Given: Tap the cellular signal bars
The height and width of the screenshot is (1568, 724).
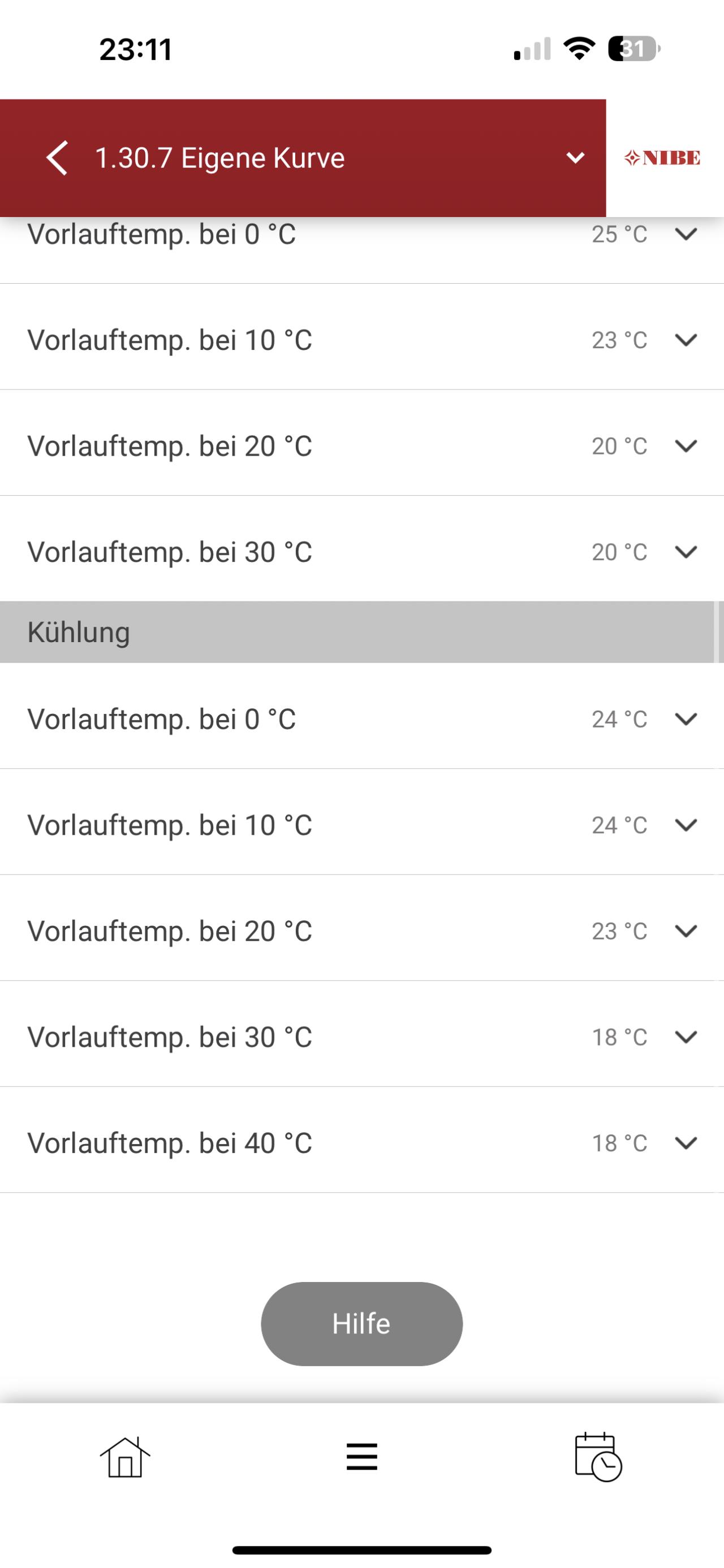Looking at the screenshot, I should [x=532, y=49].
